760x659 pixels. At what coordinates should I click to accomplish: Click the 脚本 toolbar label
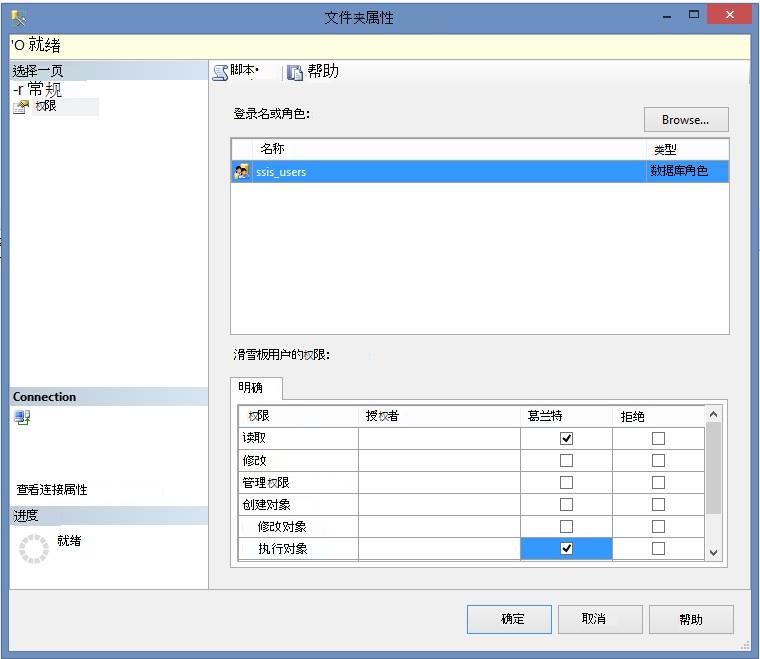242,70
